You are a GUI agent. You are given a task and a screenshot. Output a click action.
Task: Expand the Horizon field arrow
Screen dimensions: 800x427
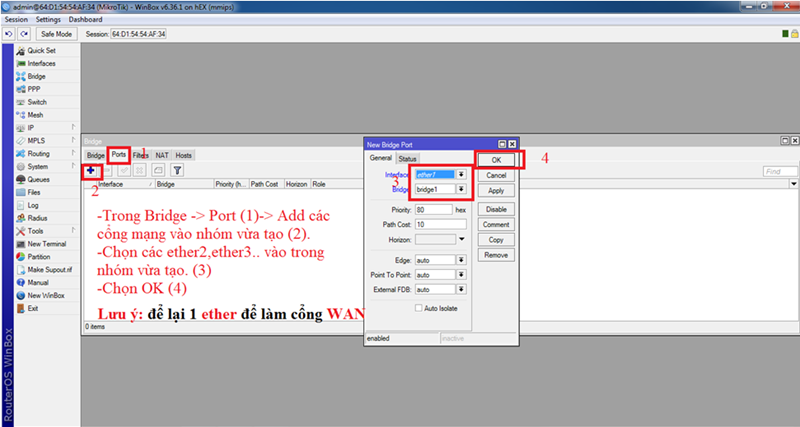click(461, 239)
